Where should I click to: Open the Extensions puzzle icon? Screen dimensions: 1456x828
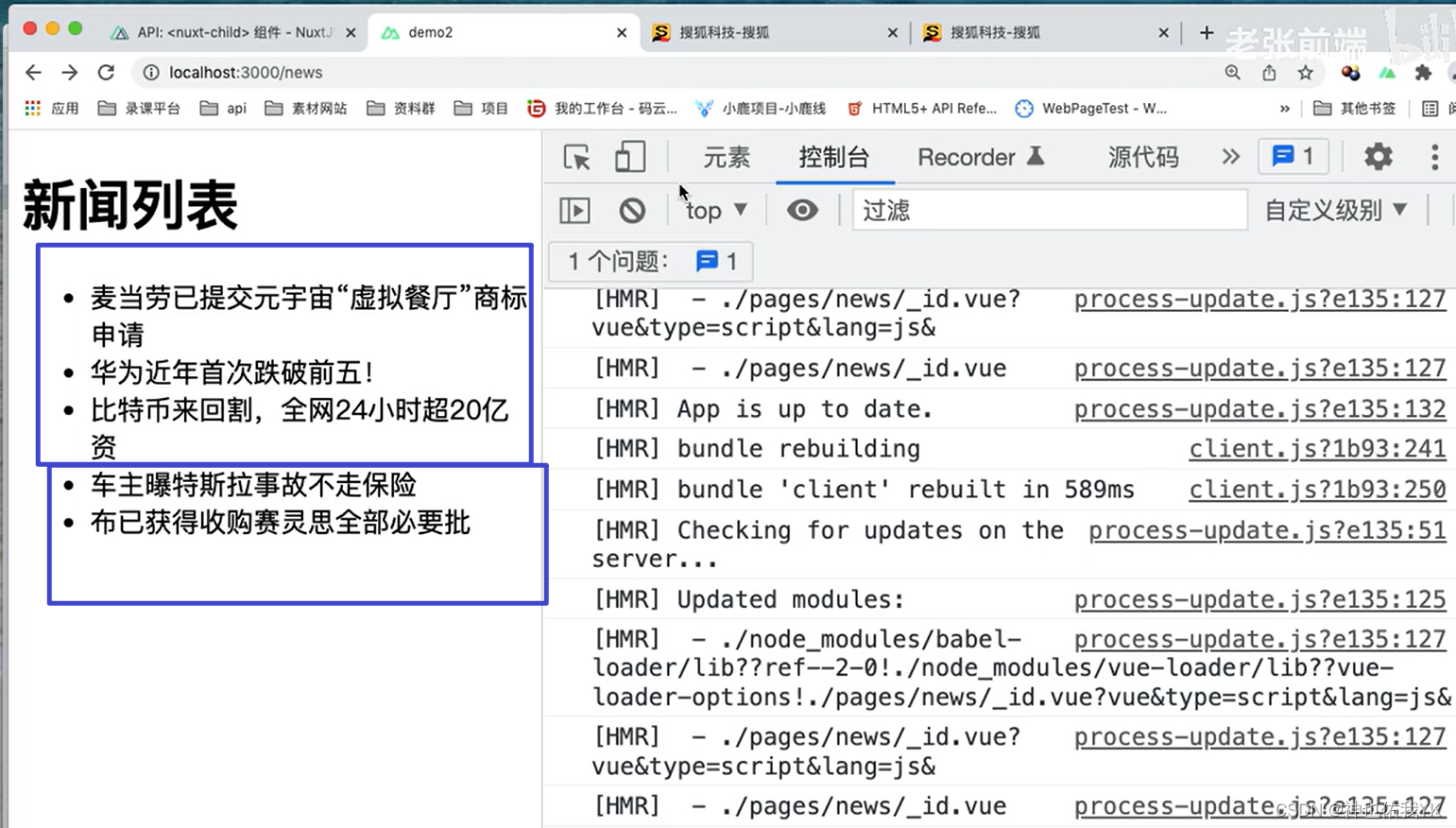tap(1423, 73)
